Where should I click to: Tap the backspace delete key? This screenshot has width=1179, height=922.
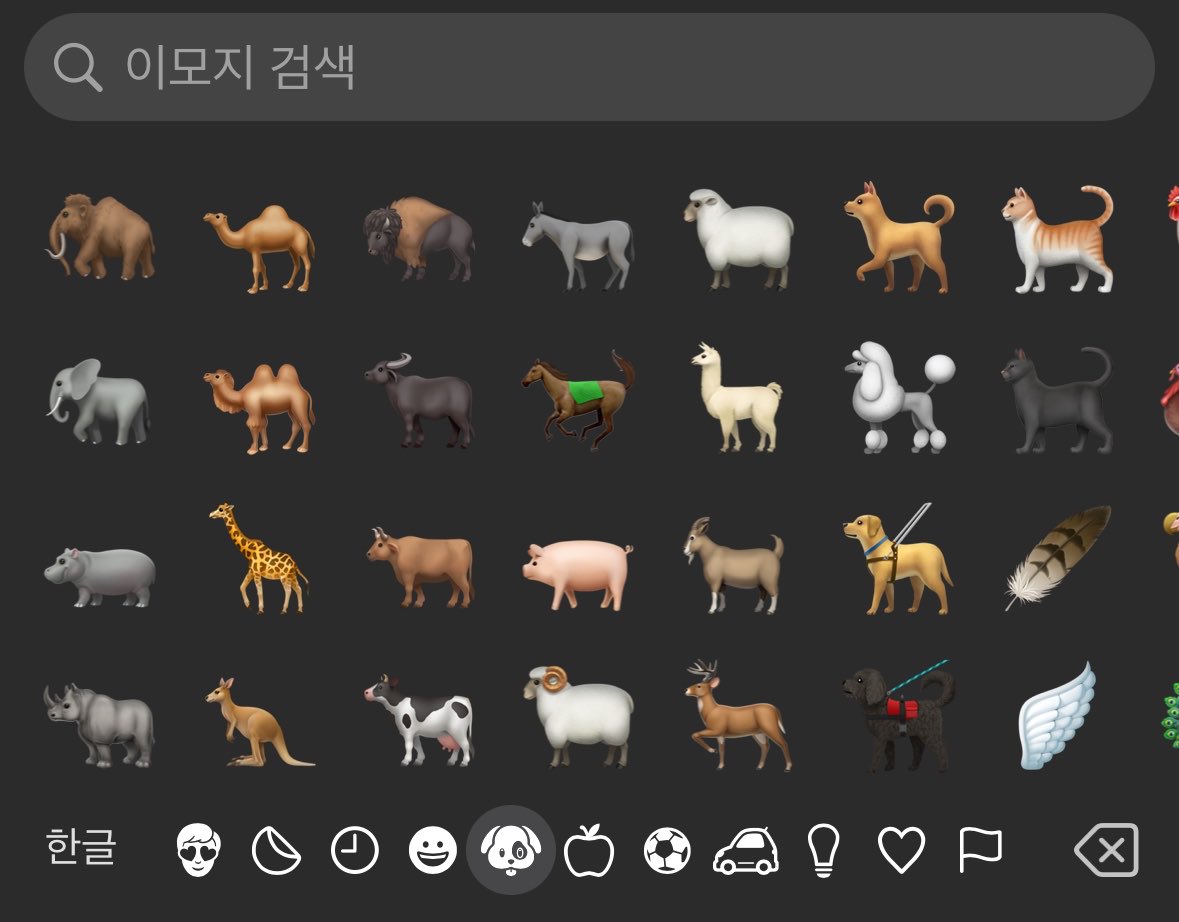(1107, 851)
